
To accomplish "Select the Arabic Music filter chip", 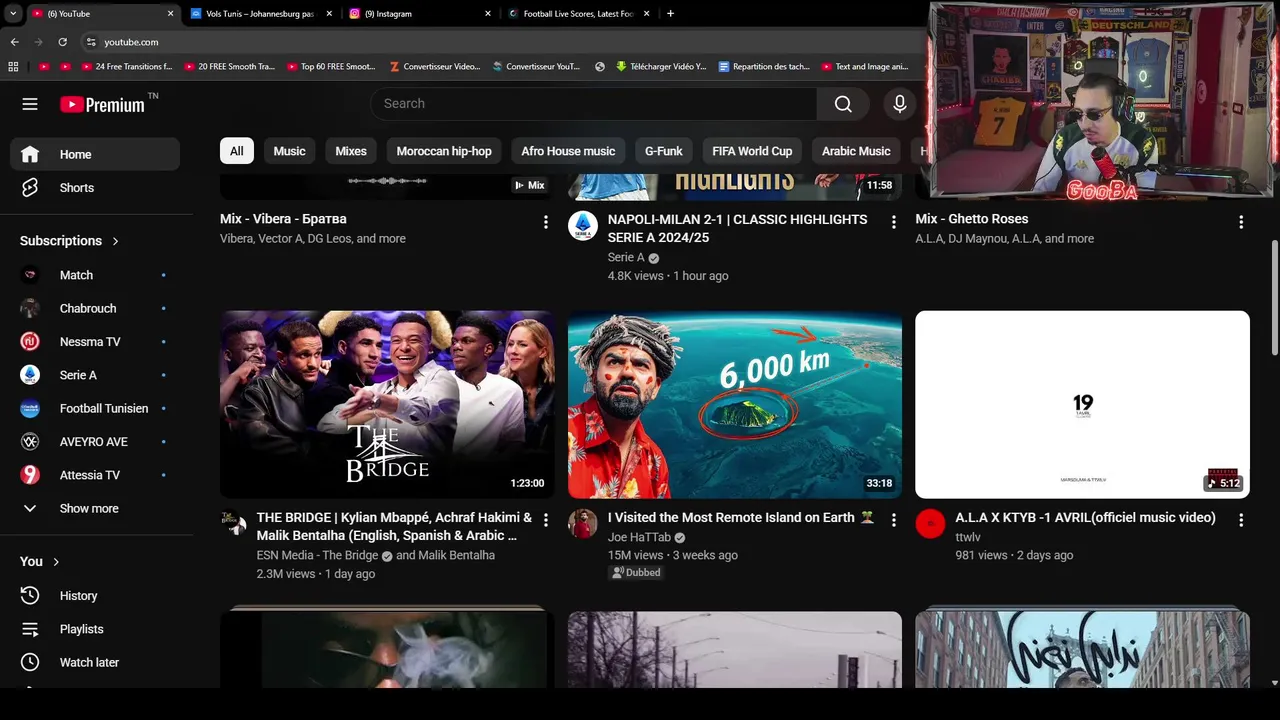I will [856, 151].
